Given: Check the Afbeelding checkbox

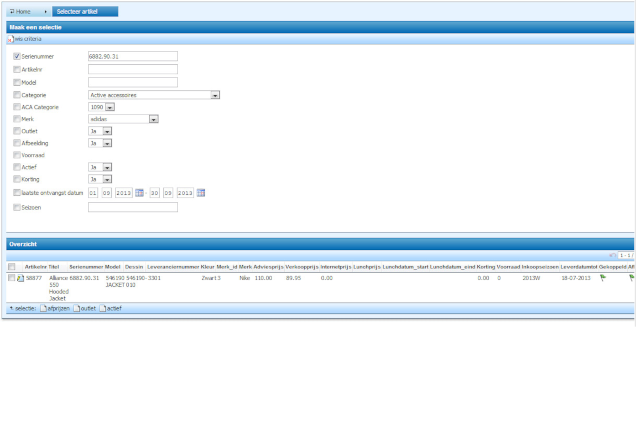Looking at the screenshot, I should pos(17,143).
